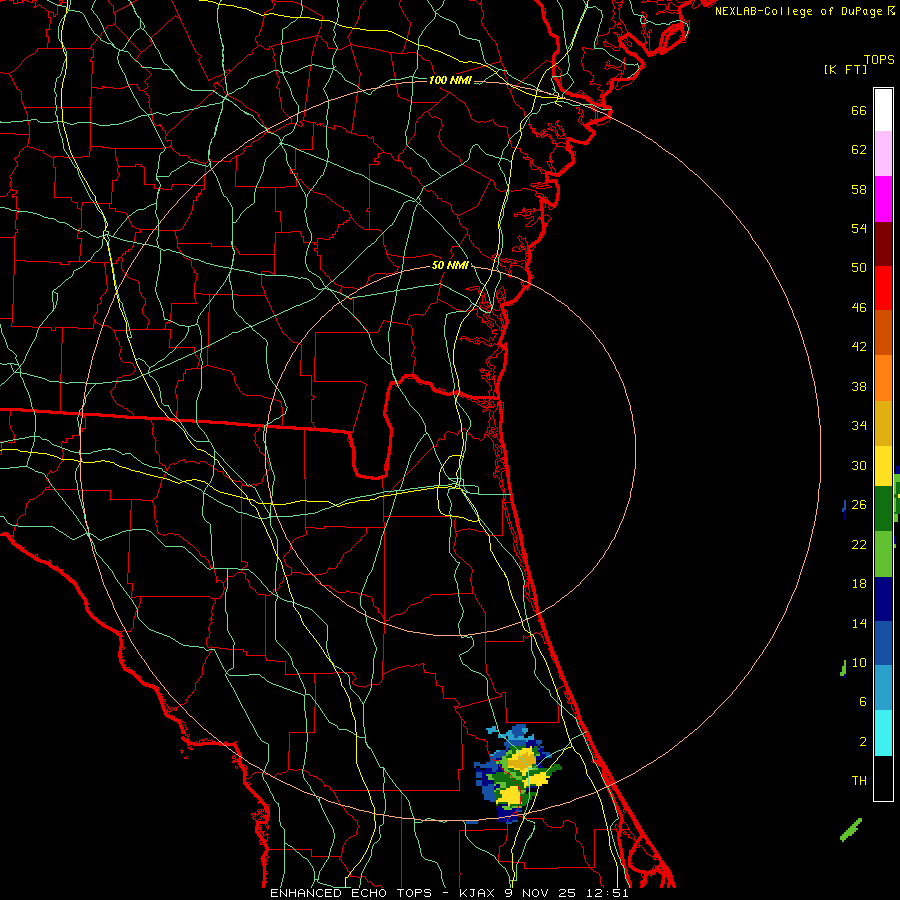The width and height of the screenshot is (900, 900).
Task: Click the "TOPS" legend title
Action: click(879, 60)
